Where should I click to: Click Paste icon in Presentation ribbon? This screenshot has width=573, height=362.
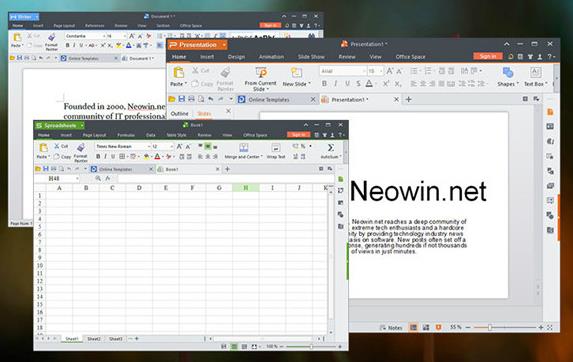pyautogui.click(x=178, y=73)
